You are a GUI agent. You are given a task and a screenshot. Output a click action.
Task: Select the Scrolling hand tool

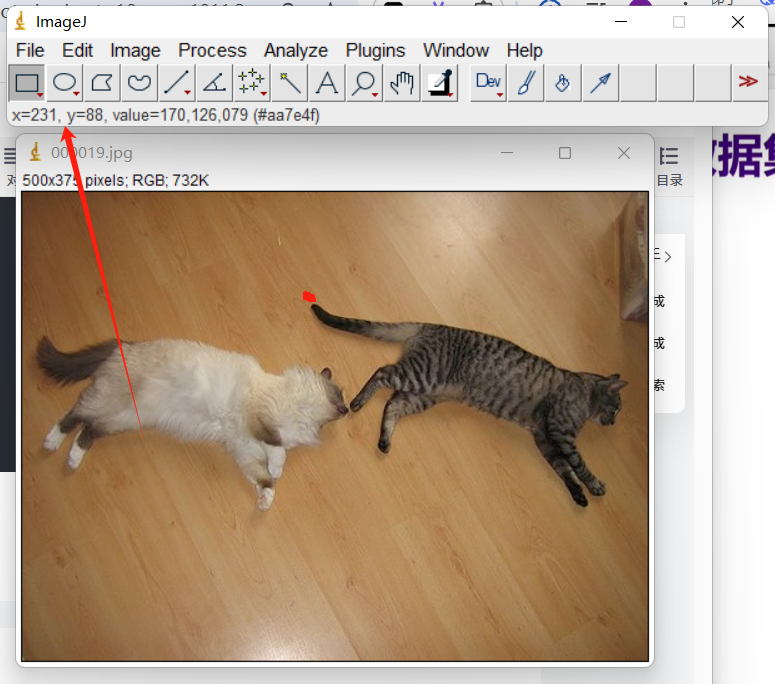[402, 83]
